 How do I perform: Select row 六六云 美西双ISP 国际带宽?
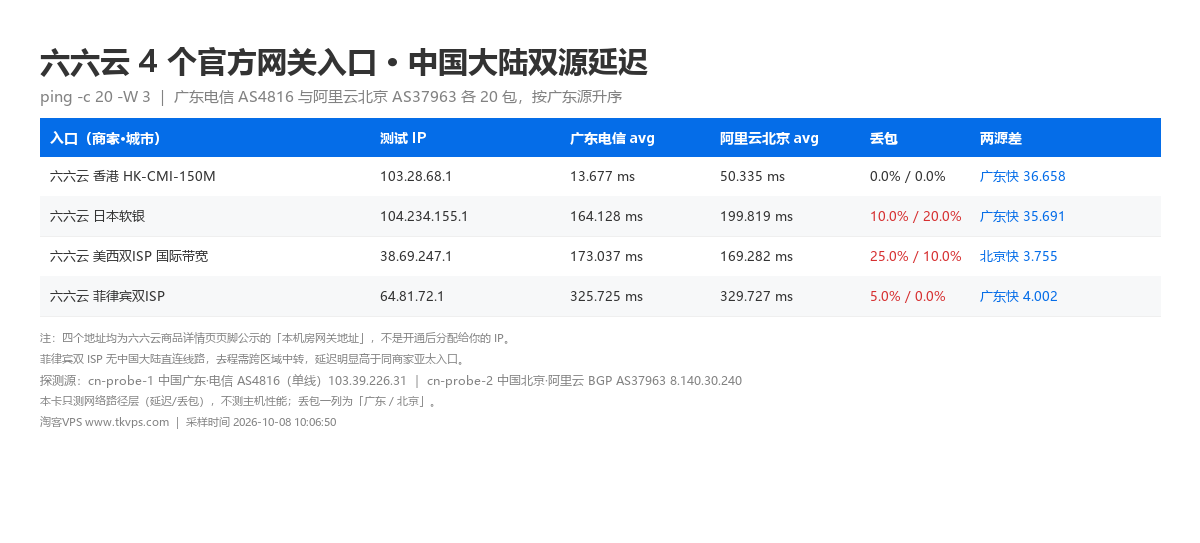click(x=600, y=256)
